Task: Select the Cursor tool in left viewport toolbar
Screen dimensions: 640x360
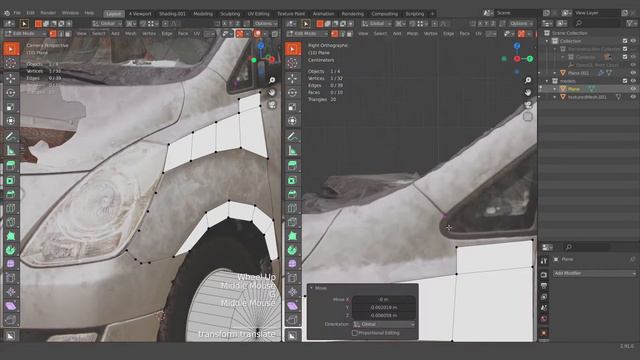Action: click(x=11, y=63)
